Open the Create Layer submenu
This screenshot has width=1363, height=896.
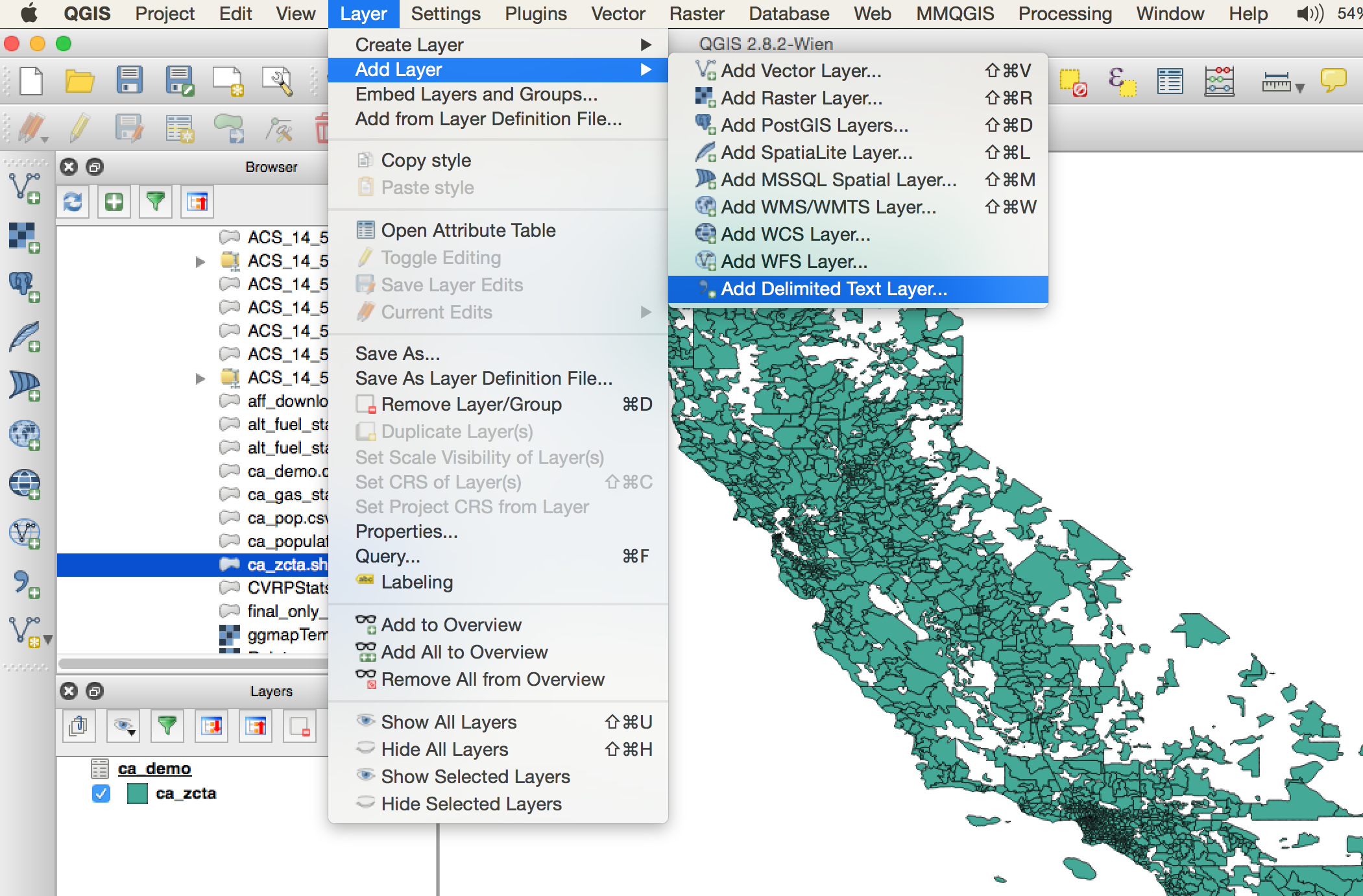pos(498,45)
